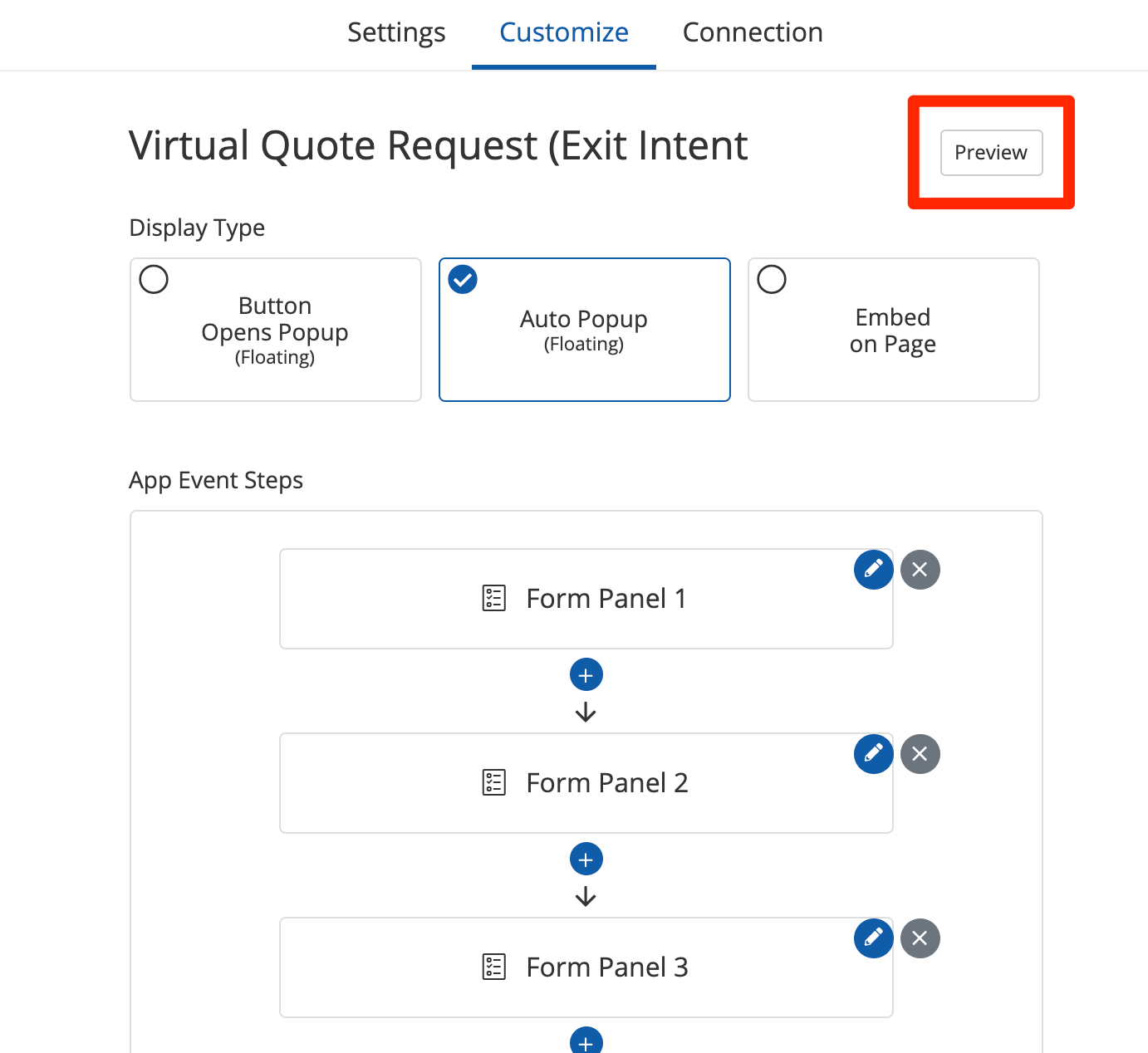Click the Form Panel 1 step card
Viewport: 1148px width, 1053px height.
coord(586,599)
